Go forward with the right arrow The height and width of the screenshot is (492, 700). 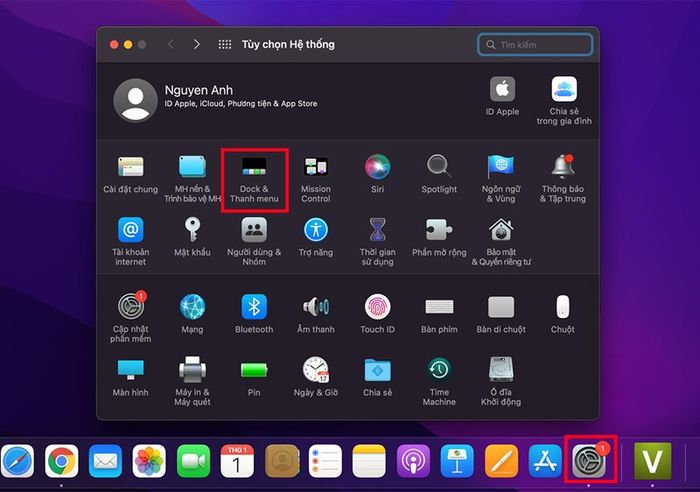click(x=196, y=44)
